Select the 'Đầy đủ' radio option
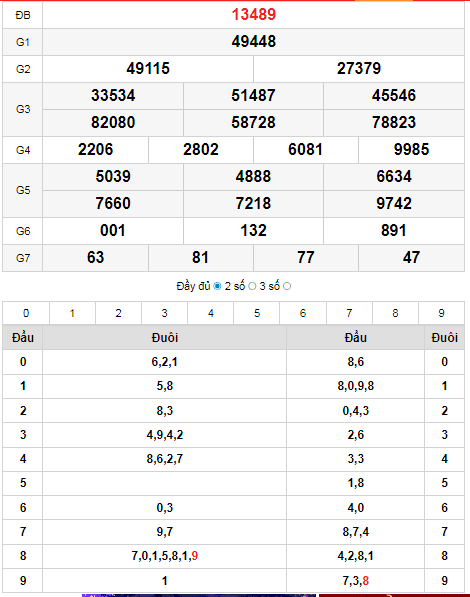 pos(217,286)
